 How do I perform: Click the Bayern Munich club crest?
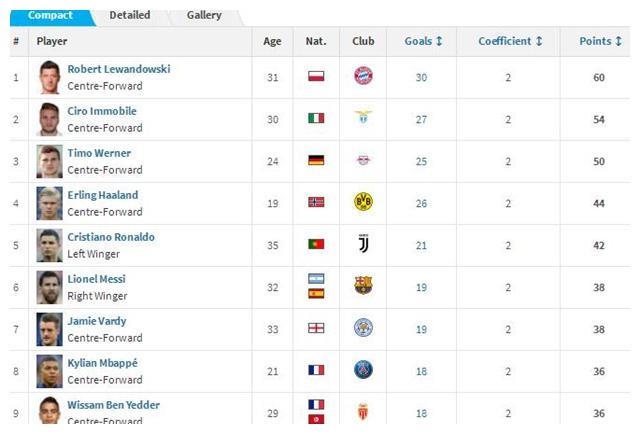[363, 76]
